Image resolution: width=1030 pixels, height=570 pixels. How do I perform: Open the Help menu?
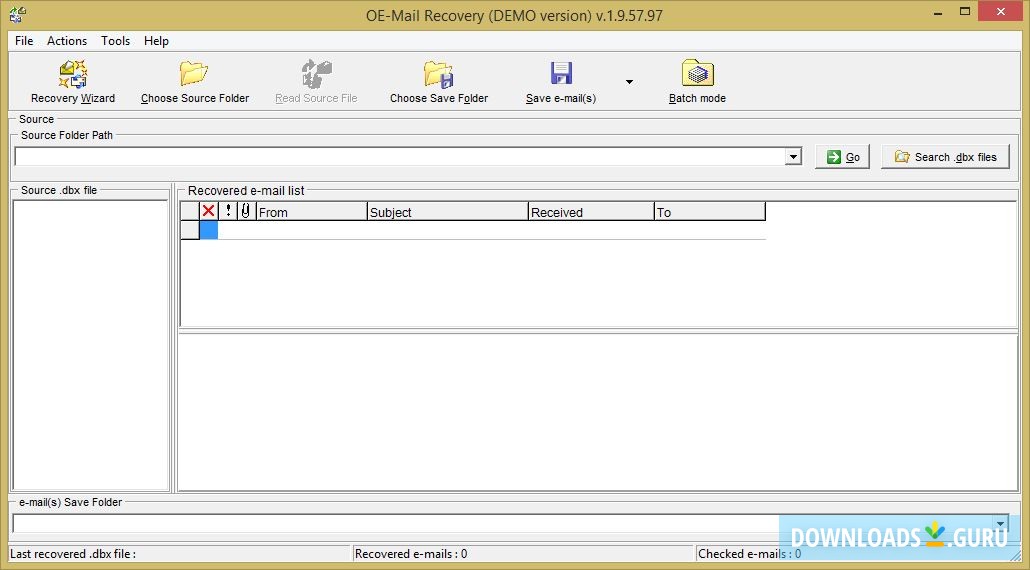click(x=156, y=41)
